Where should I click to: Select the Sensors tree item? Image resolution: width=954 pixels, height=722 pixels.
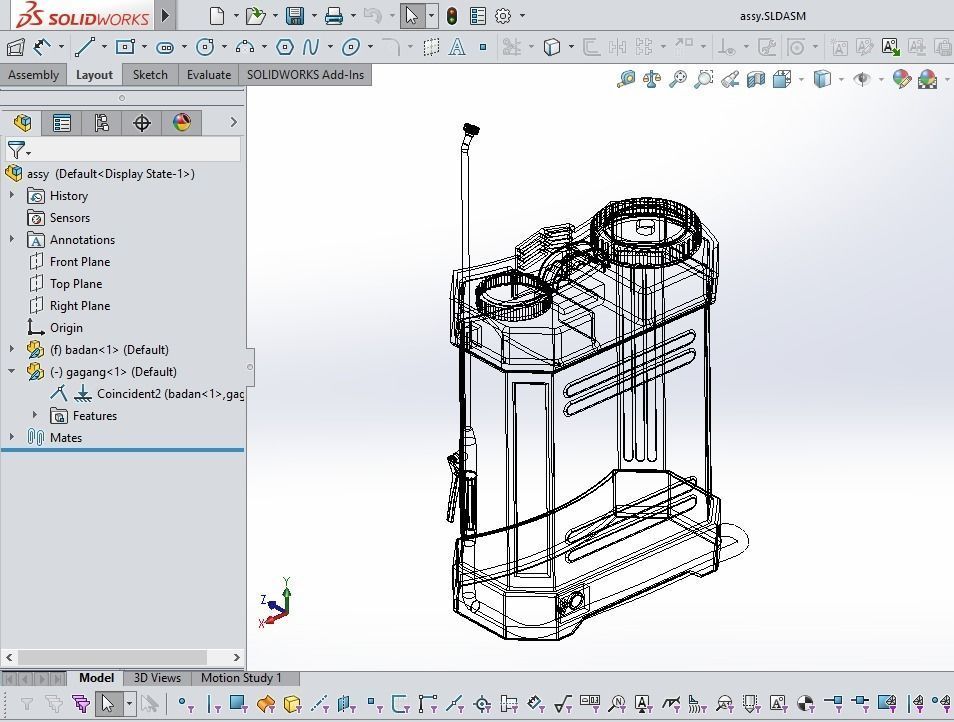point(70,218)
